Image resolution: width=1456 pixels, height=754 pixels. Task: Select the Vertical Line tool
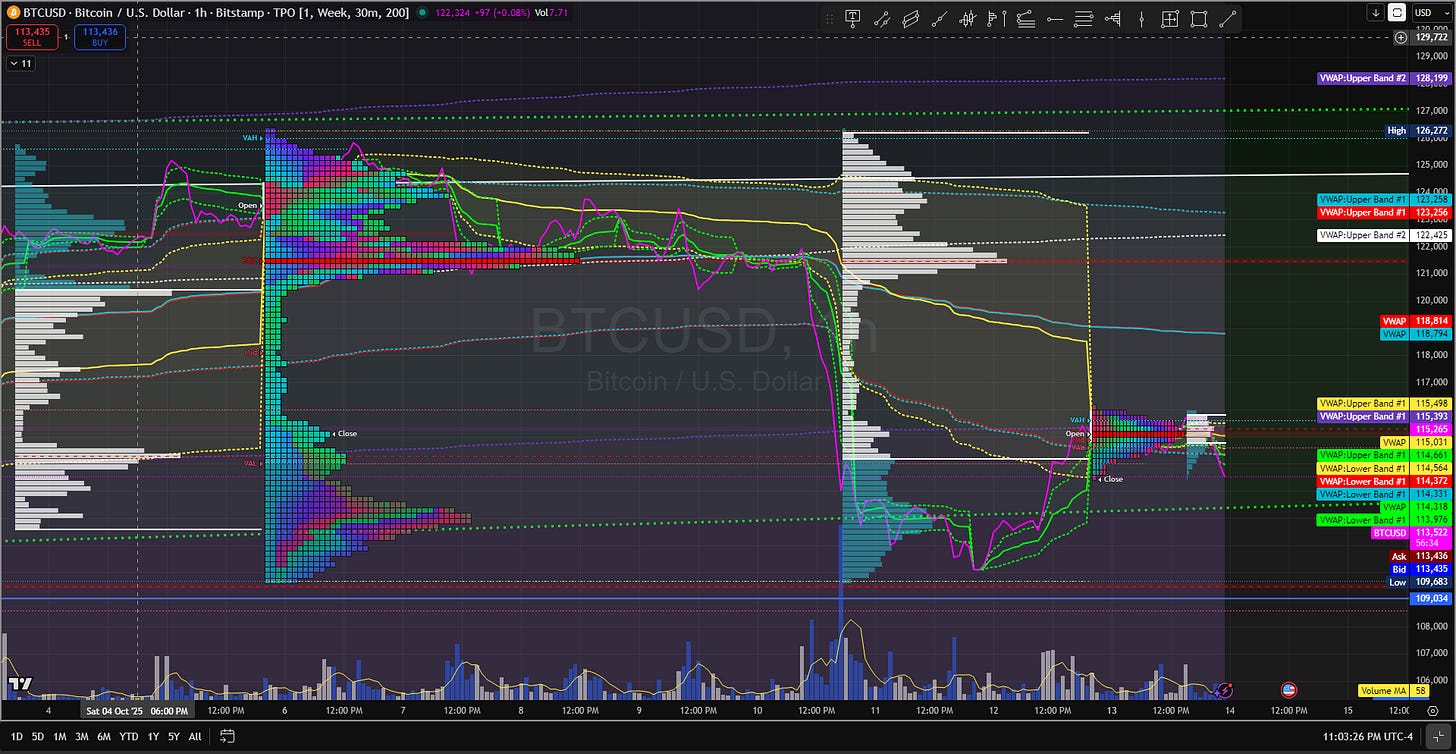1141,18
